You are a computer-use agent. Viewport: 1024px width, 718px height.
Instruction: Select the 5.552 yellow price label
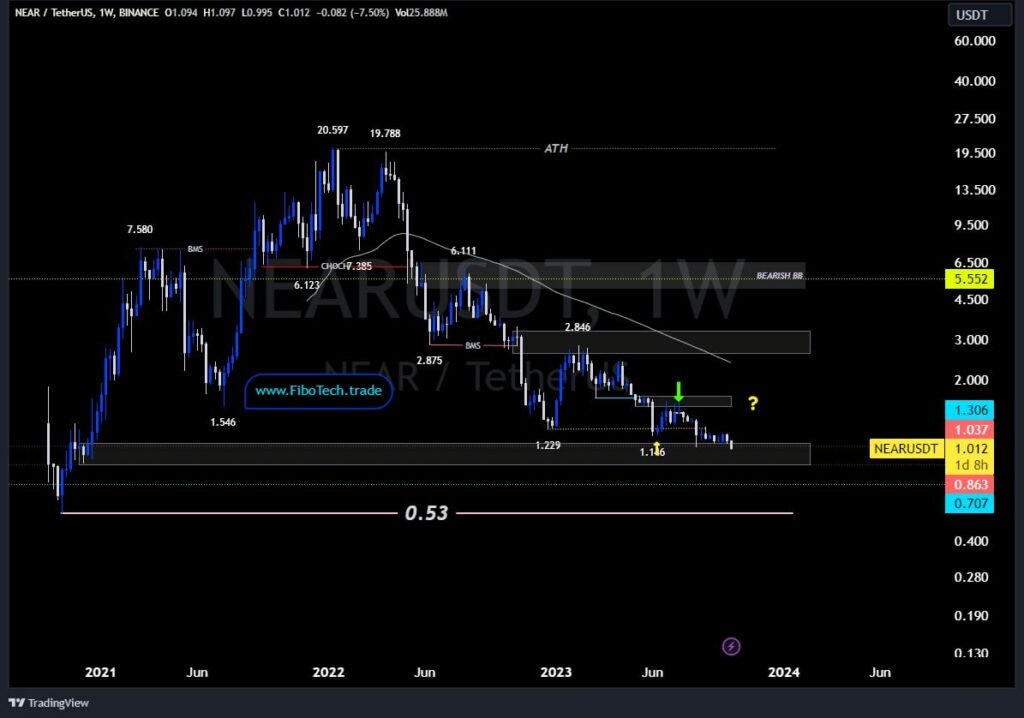970,279
